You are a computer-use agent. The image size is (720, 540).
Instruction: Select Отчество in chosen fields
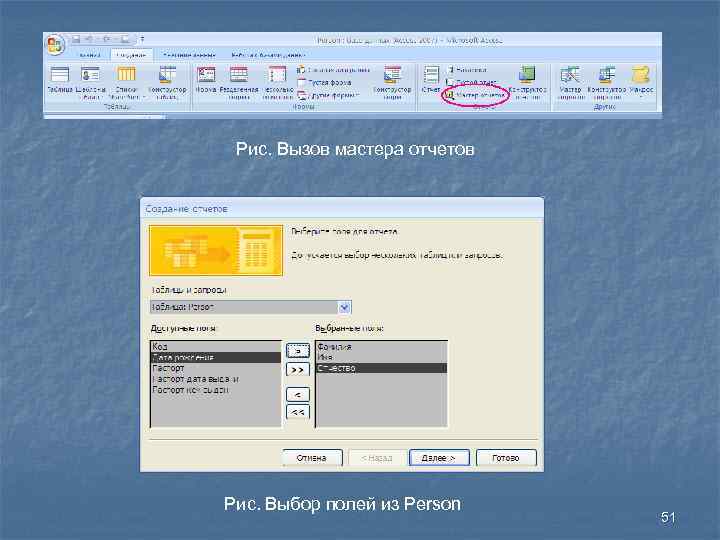pyautogui.click(x=382, y=368)
